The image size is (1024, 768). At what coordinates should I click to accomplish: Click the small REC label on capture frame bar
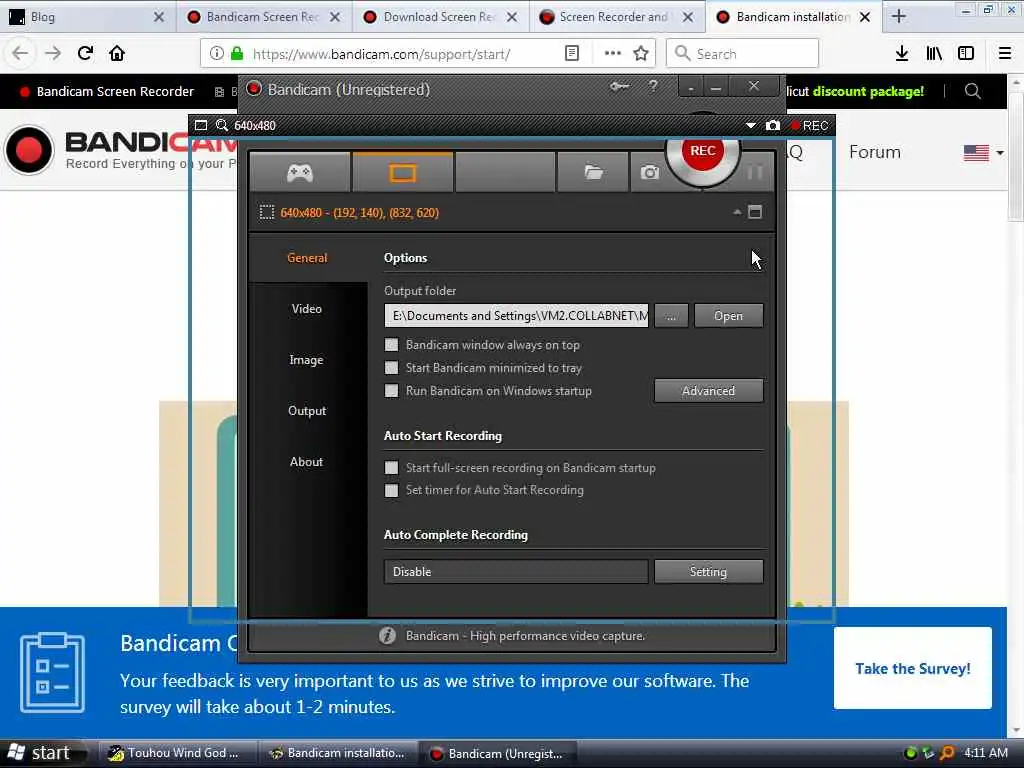click(x=810, y=125)
